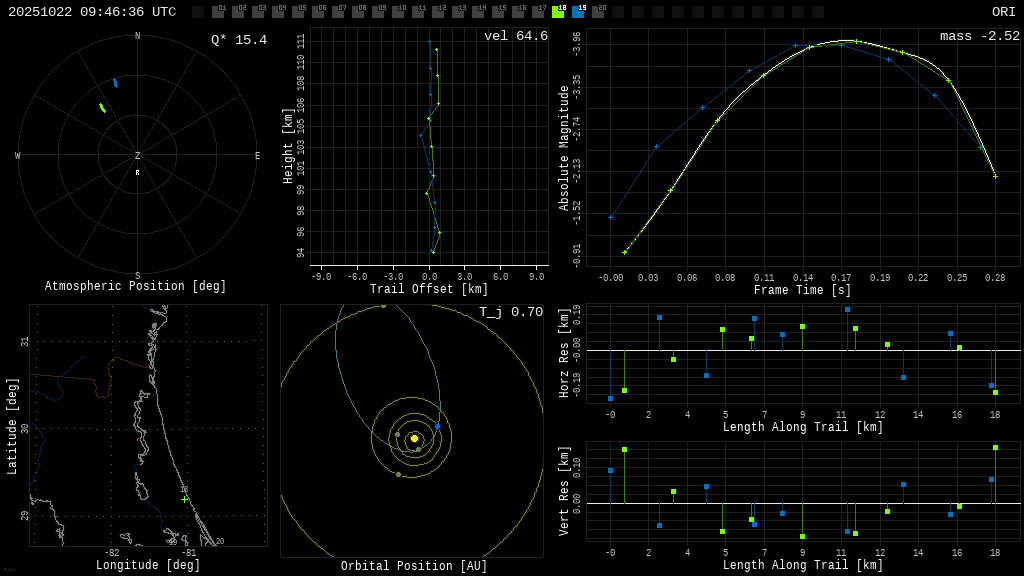
Task: Click the N compass label on sky plot
Action: 138,37
